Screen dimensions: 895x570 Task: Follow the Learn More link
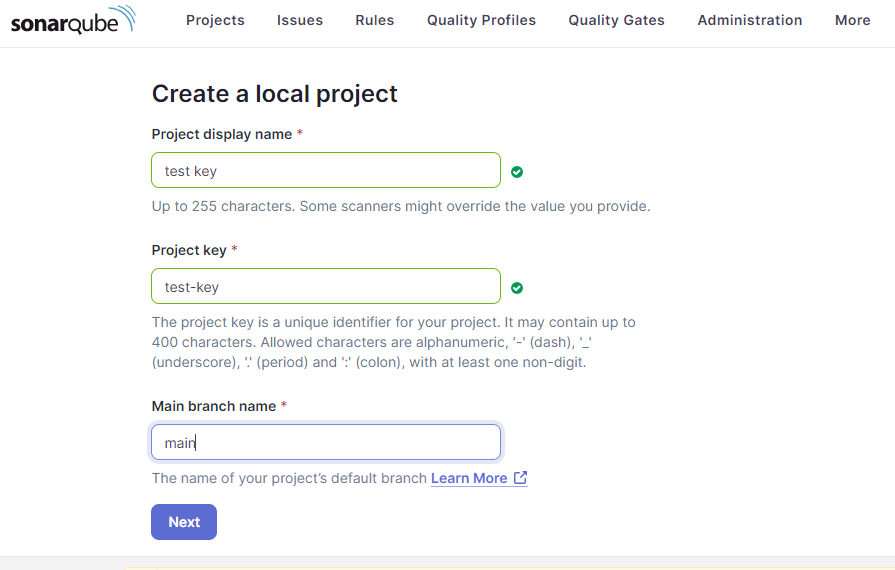469,478
